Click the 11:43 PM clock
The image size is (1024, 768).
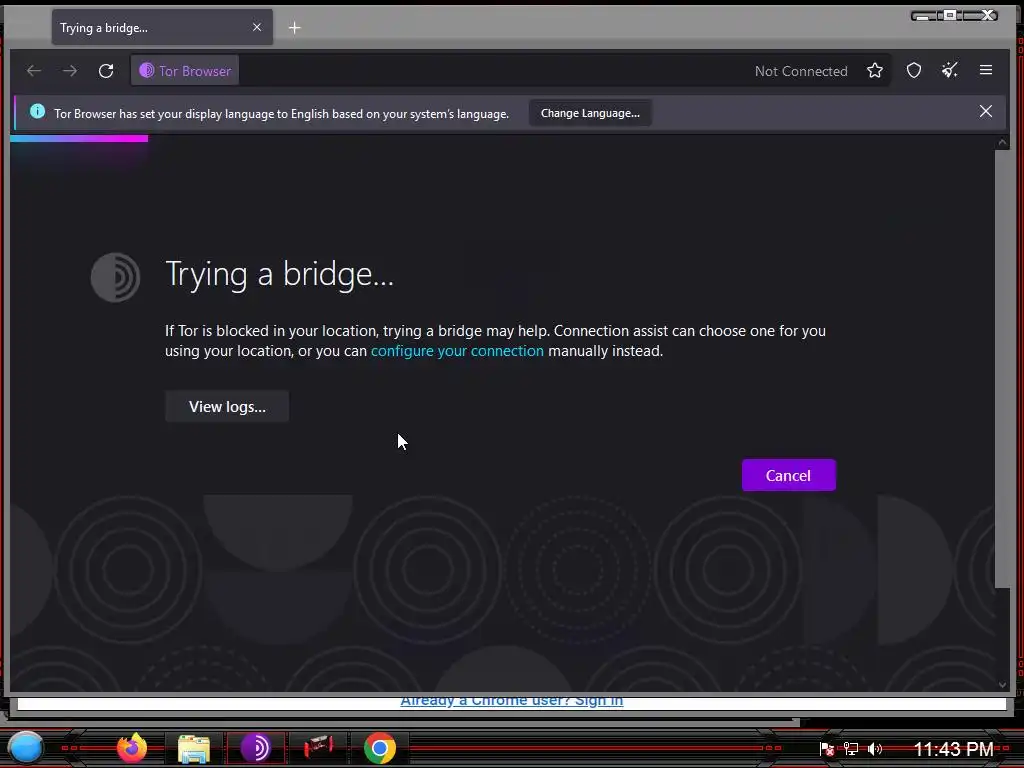[953, 749]
